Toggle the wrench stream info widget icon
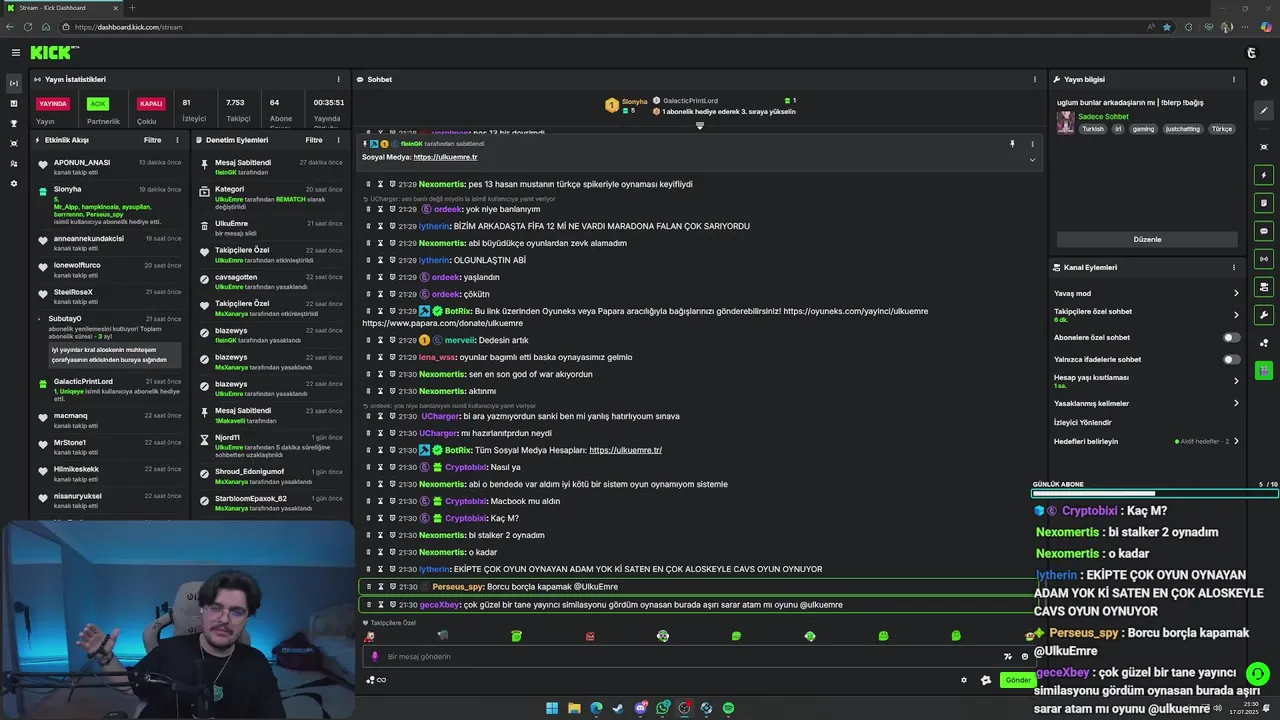 (x=1264, y=315)
